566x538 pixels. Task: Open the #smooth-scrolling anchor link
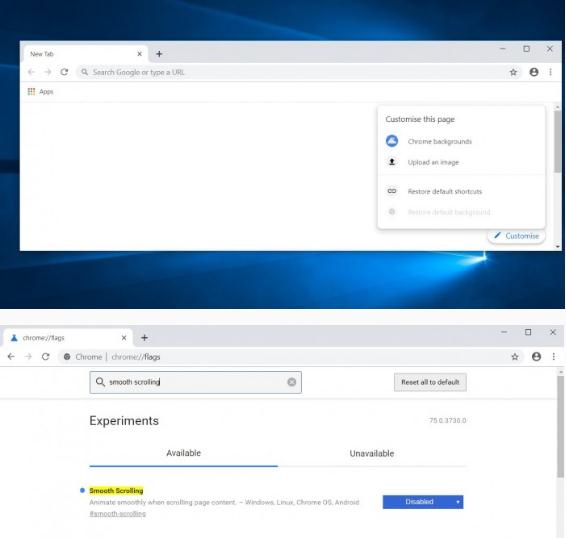(118, 513)
